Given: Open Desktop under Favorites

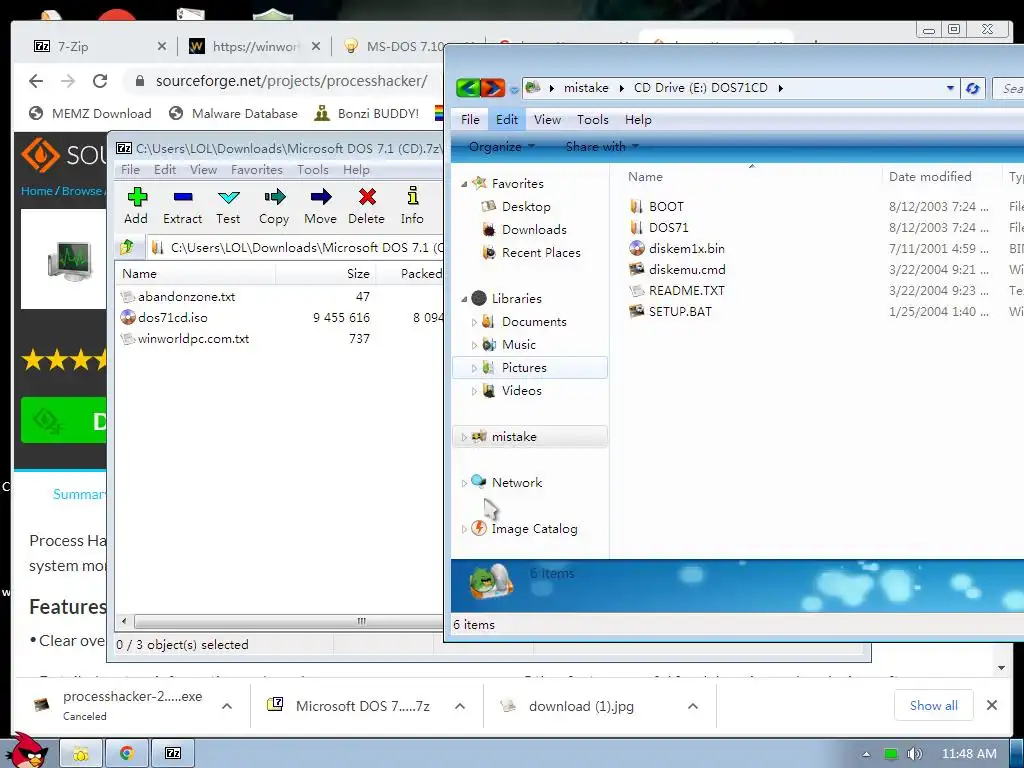Looking at the screenshot, I should (x=526, y=206).
